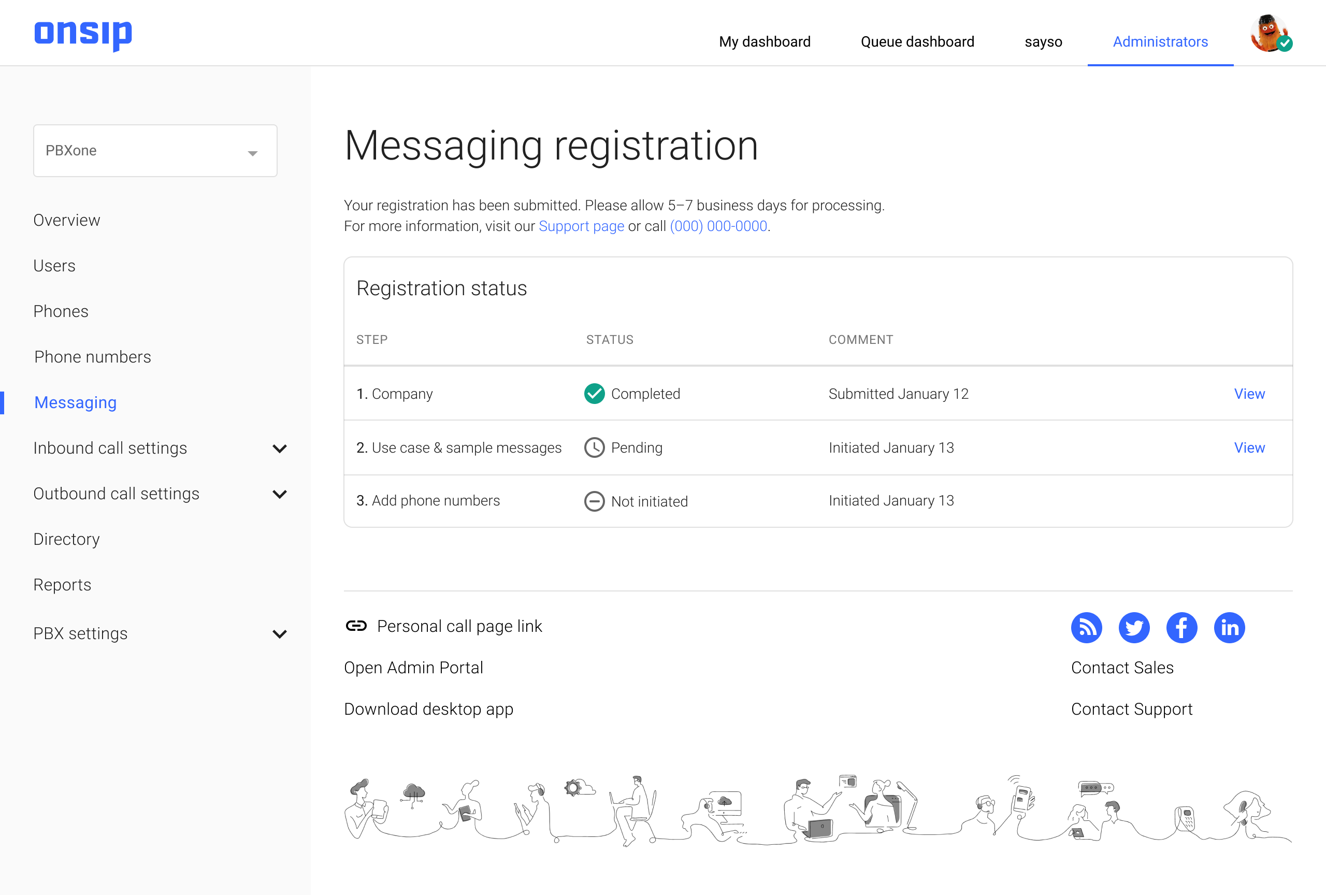Click the green Completed checkmark icon

(x=595, y=394)
